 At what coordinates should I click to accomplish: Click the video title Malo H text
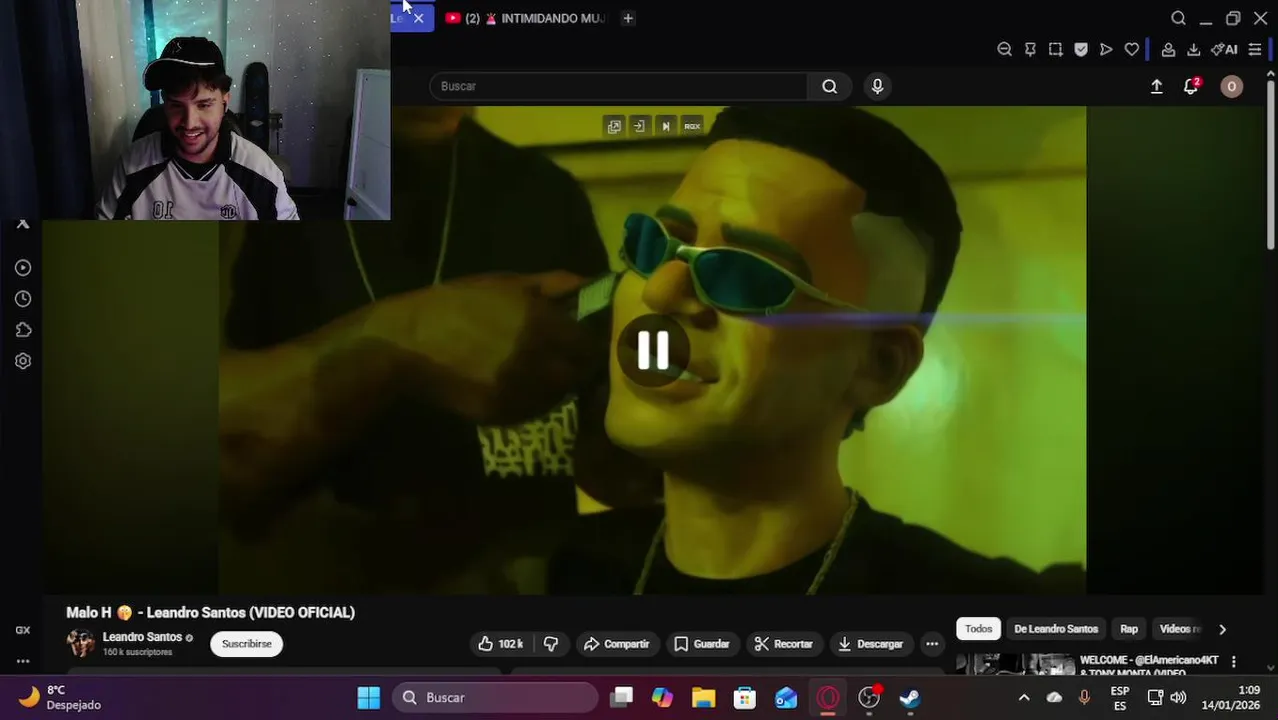coord(210,612)
